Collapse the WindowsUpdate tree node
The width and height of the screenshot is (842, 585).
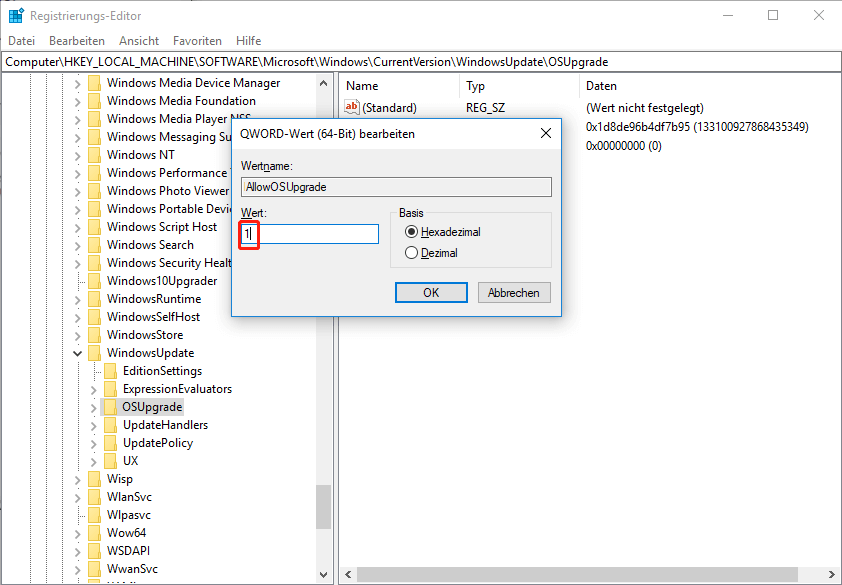pyautogui.click(x=78, y=353)
